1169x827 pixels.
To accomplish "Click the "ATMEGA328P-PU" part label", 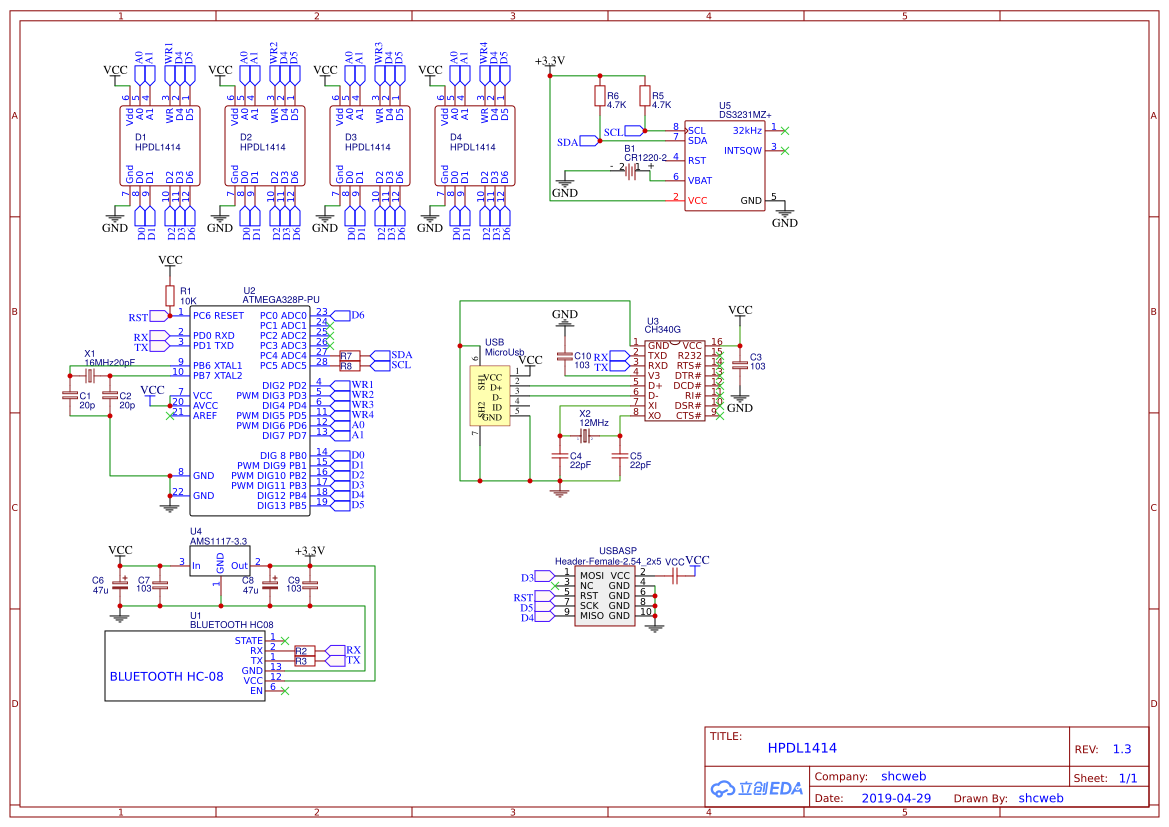I will 281,300.
